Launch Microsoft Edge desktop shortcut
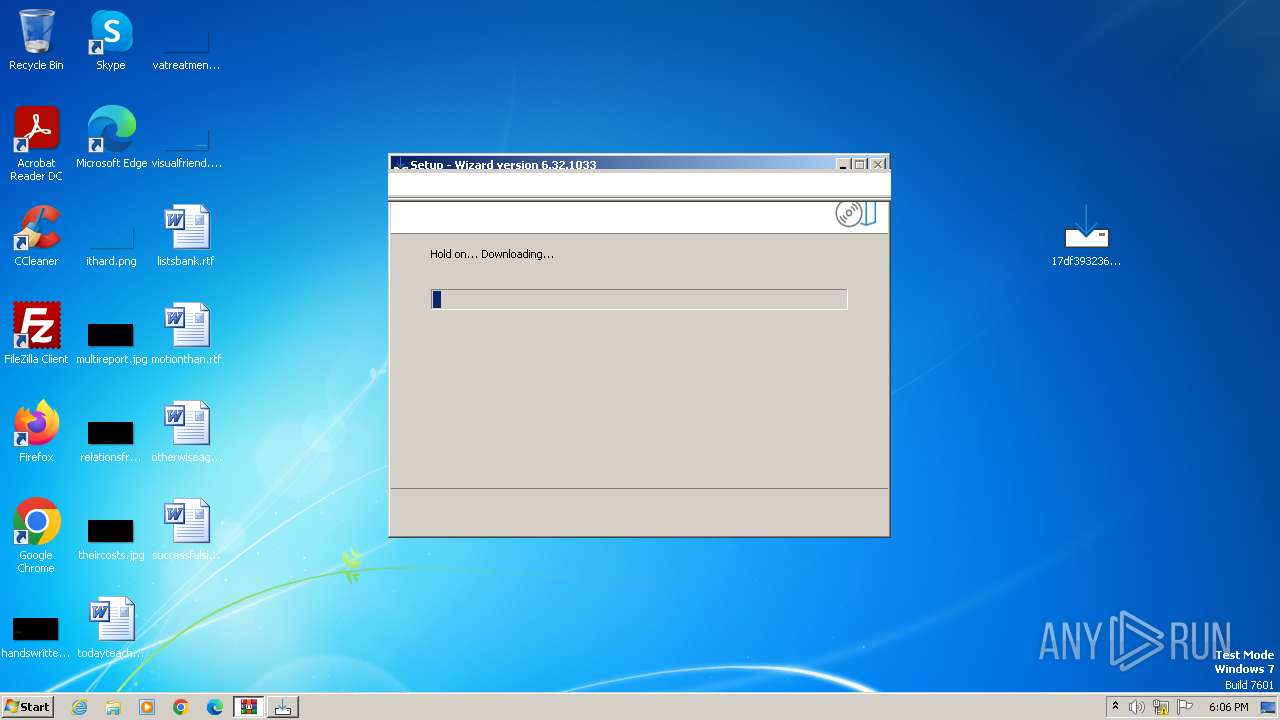The width and height of the screenshot is (1280, 720). [x=111, y=138]
